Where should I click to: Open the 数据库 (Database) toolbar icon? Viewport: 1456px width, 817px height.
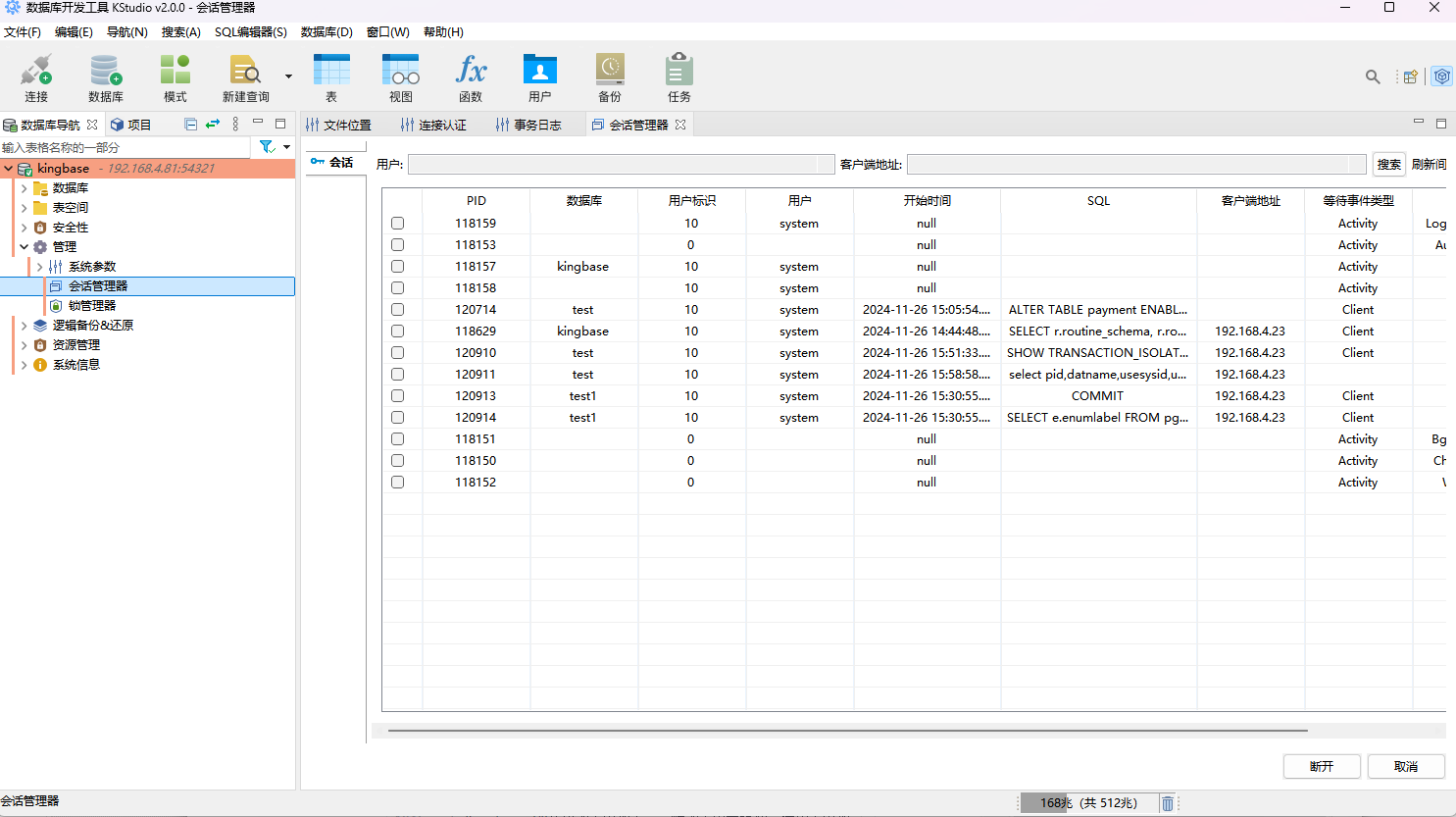pos(106,72)
